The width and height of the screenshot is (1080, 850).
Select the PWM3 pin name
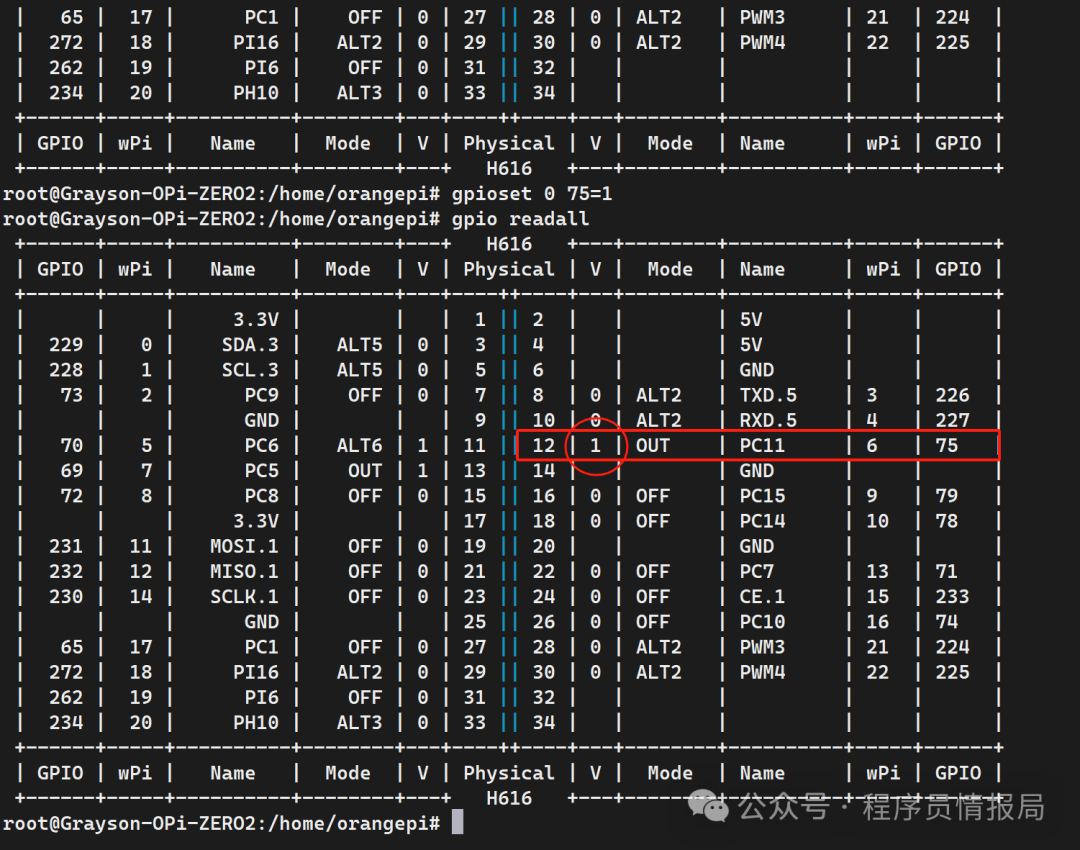tap(762, 646)
